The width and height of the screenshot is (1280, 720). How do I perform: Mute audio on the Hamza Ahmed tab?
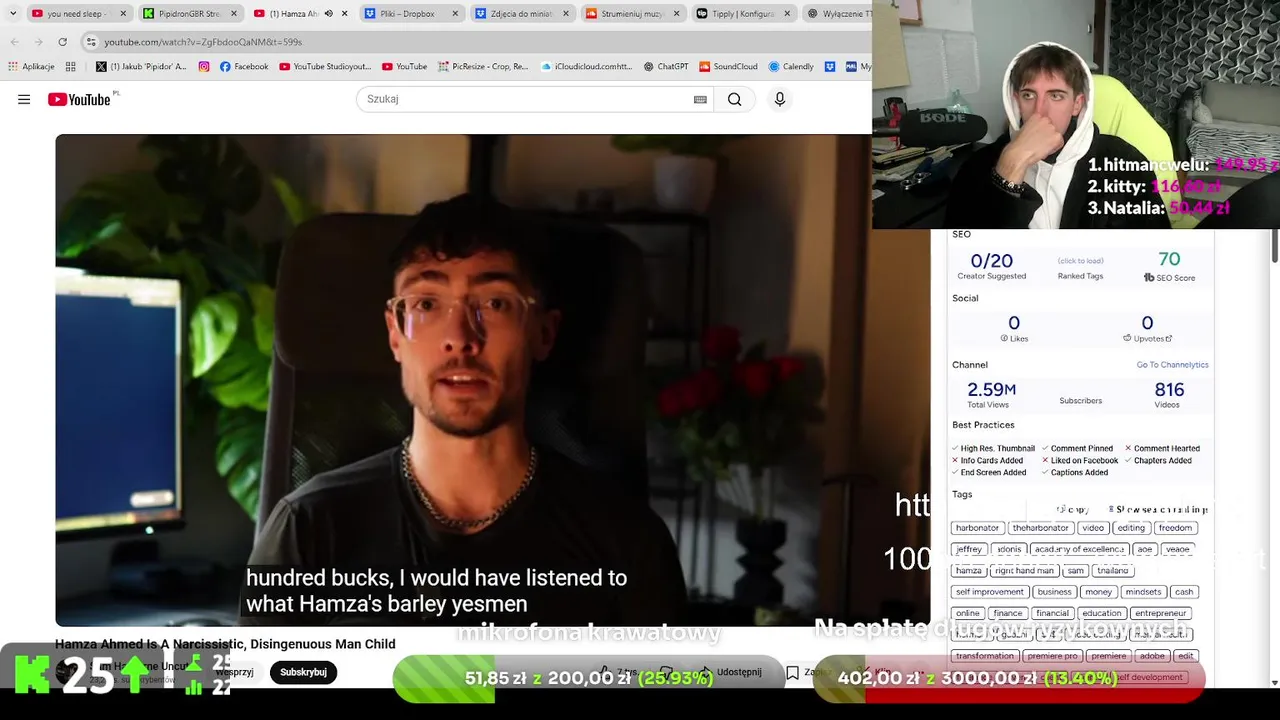[x=328, y=14]
